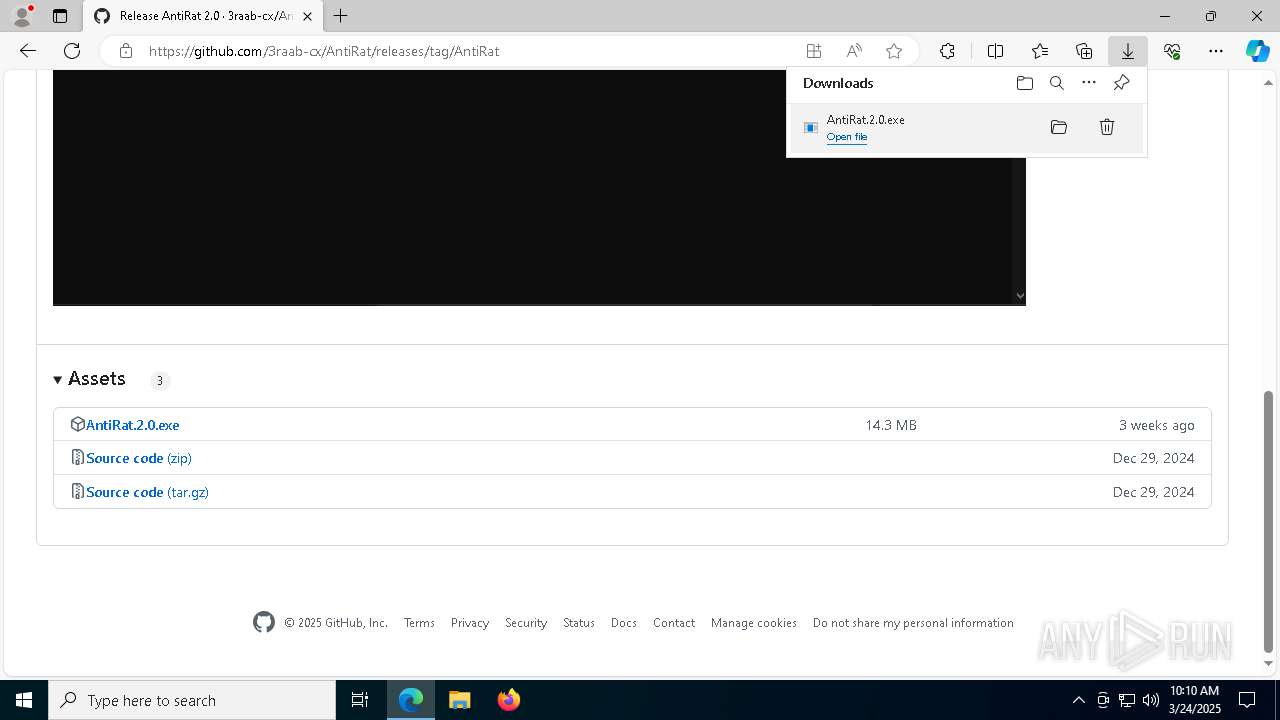Open a new browser tab
Viewport: 1280px width, 720px height.
[x=341, y=16]
